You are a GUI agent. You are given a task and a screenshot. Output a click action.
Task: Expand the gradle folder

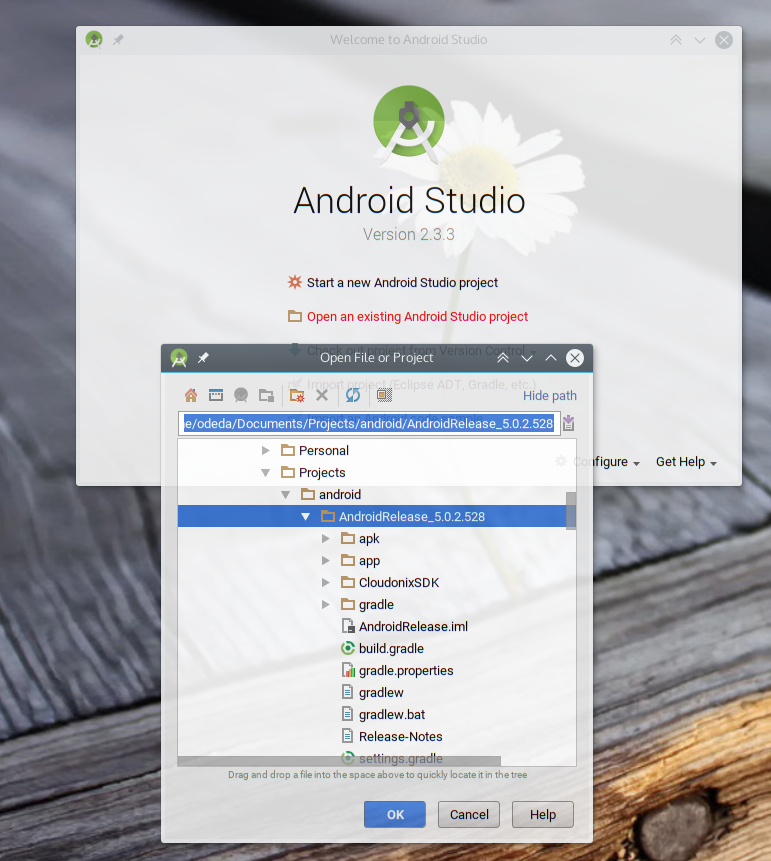pos(326,605)
